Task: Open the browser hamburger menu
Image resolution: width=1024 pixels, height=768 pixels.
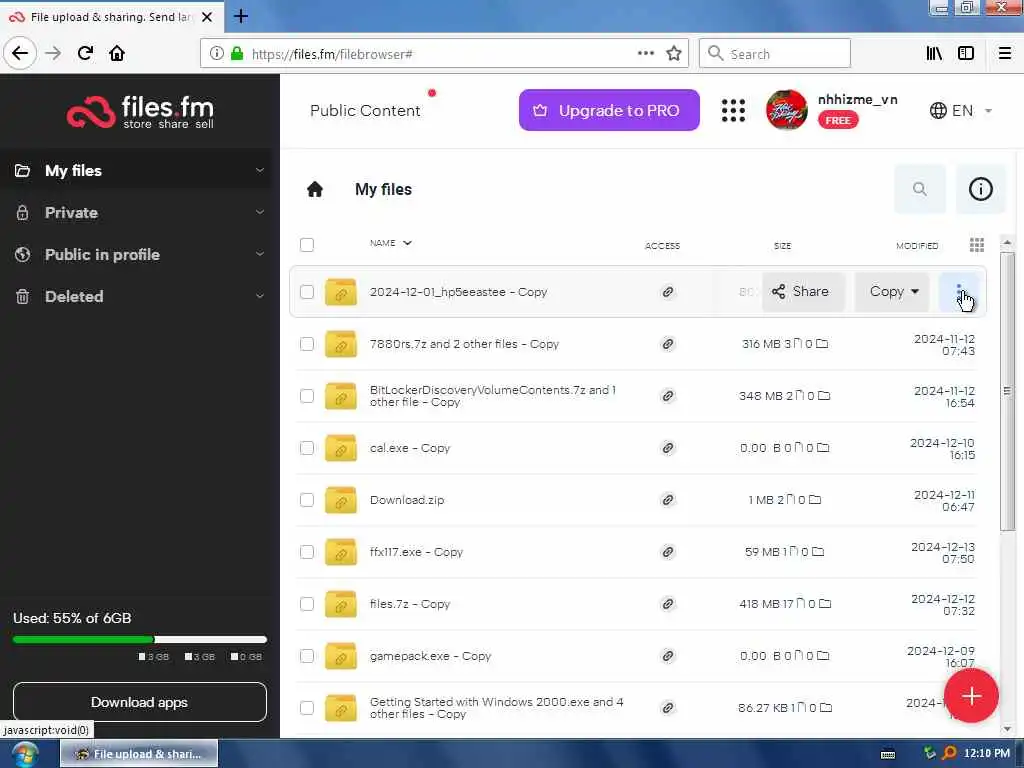Action: coord(1004,54)
